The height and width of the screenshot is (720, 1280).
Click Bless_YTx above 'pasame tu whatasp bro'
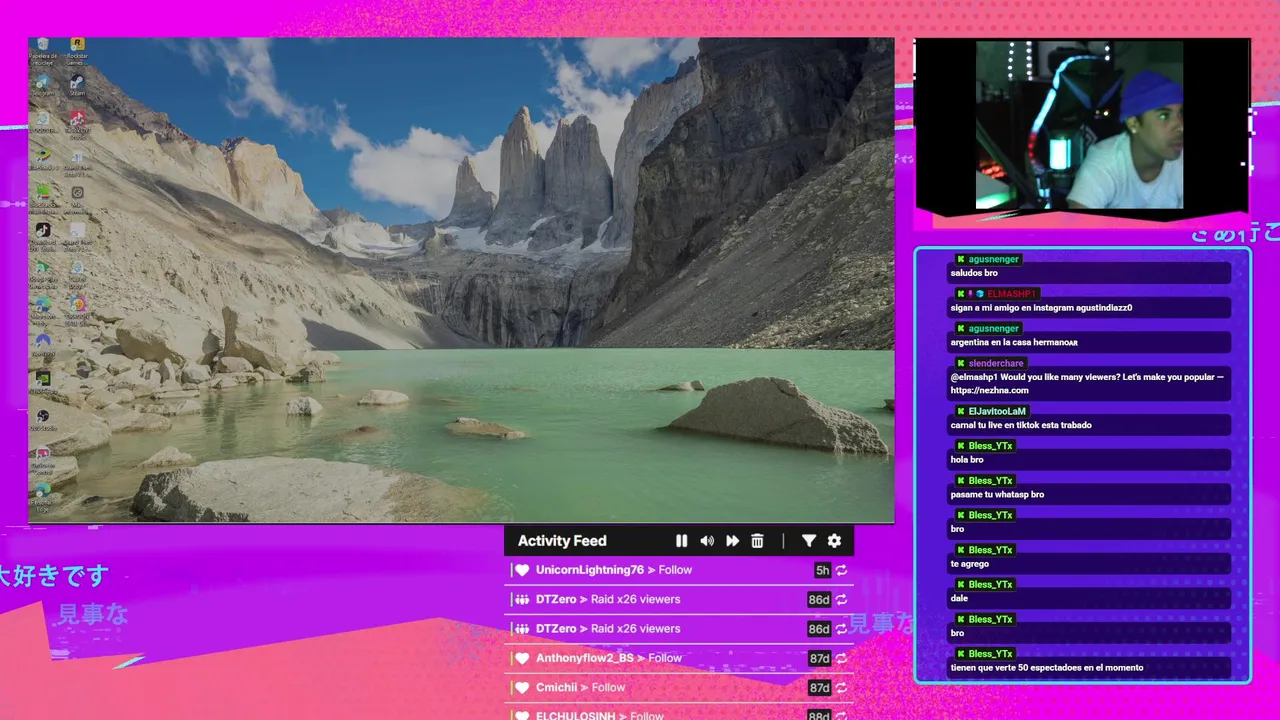click(x=990, y=481)
